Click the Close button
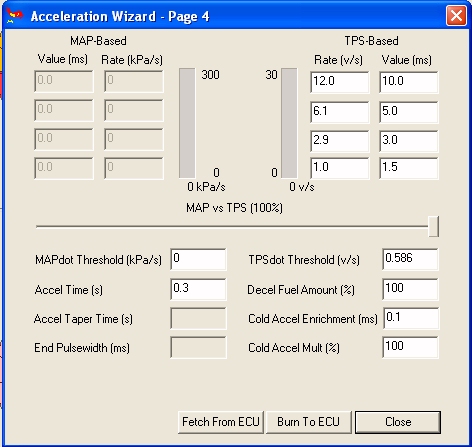 (398, 422)
